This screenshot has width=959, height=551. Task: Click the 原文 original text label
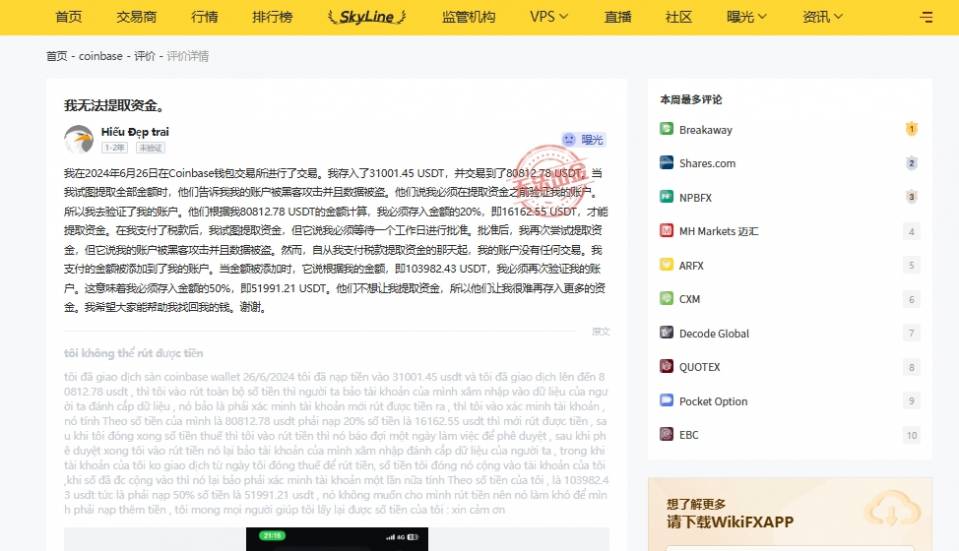coord(601,331)
